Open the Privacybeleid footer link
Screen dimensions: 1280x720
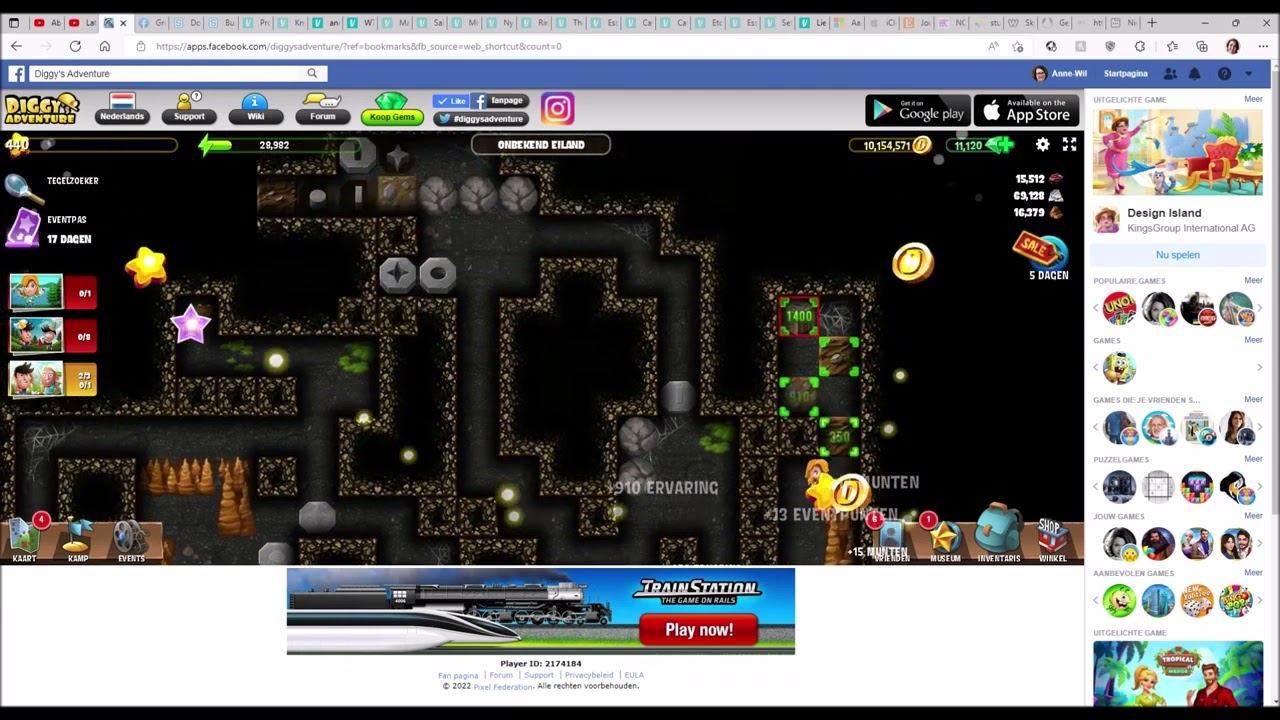[x=588, y=675]
